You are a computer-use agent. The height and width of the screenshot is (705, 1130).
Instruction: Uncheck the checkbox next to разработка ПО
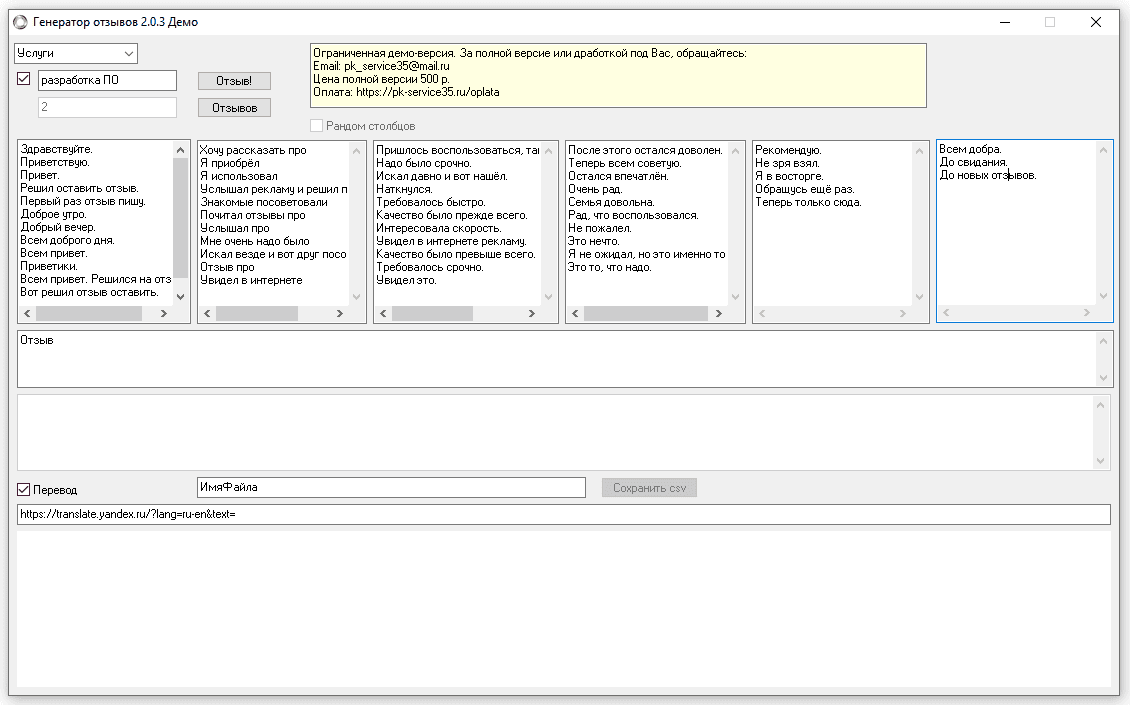pos(24,79)
